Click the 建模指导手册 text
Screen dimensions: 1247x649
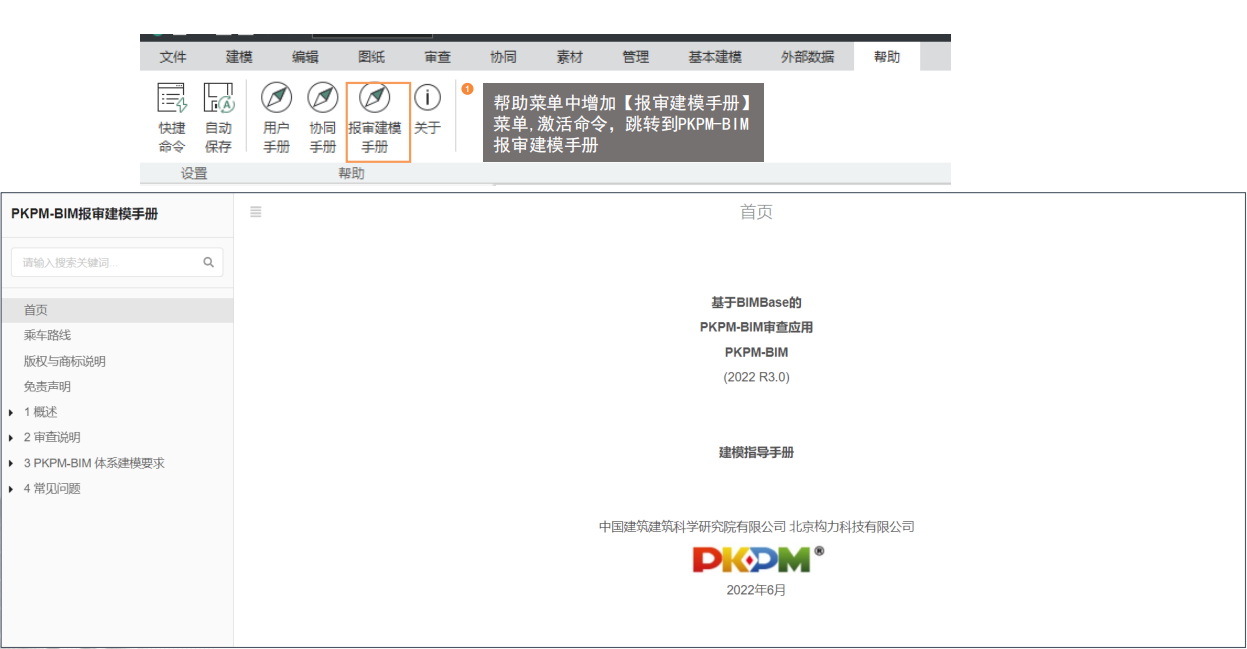pos(757,453)
